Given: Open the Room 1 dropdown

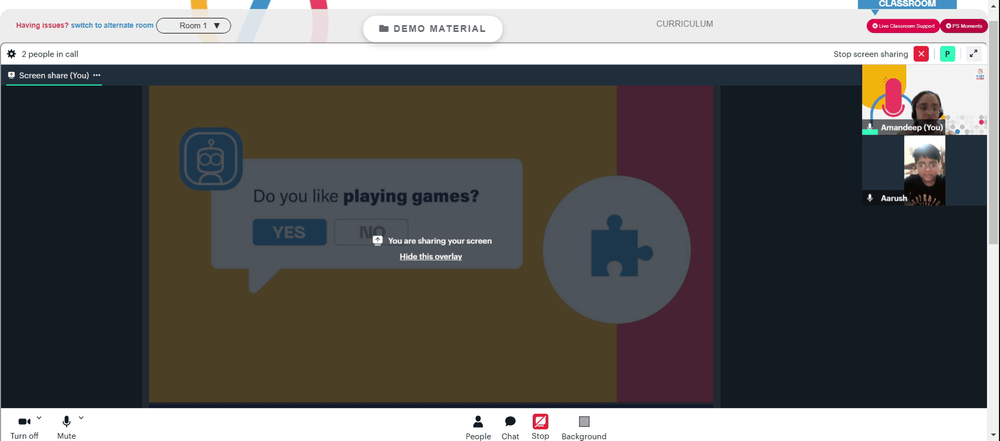Looking at the screenshot, I should (x=193, y=26).
